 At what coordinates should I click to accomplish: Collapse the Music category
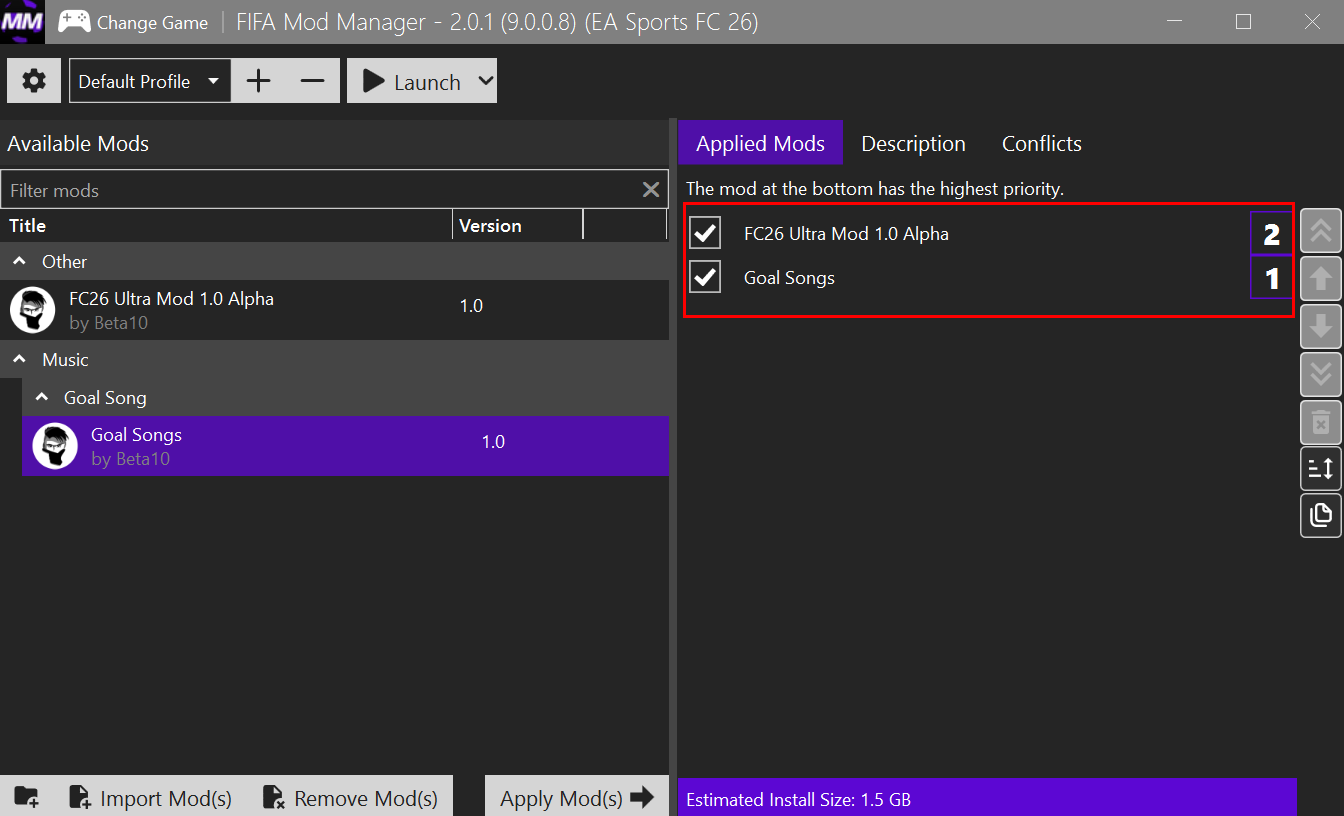[20, 359]
